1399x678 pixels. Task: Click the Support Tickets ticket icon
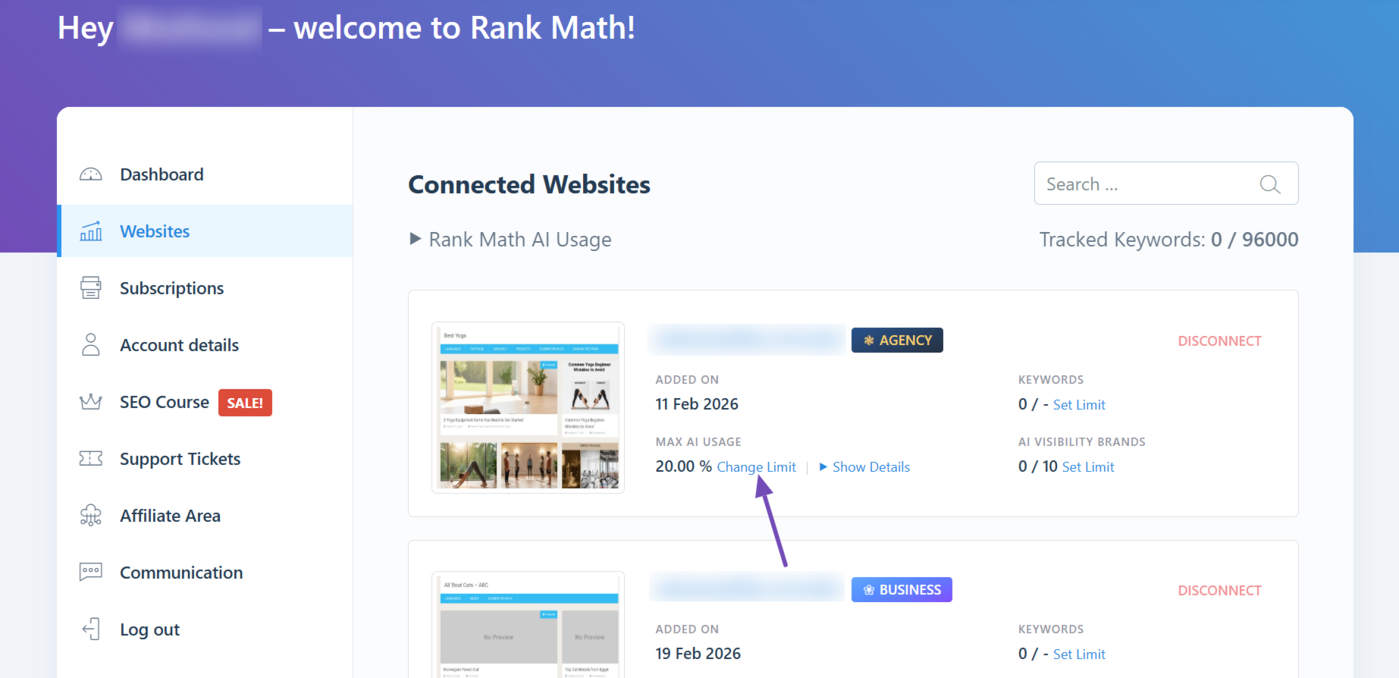(x=91, y=459)
